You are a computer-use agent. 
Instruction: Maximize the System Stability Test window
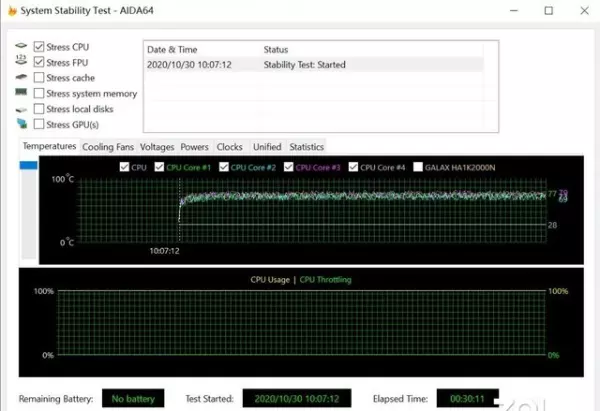(549, 11)
